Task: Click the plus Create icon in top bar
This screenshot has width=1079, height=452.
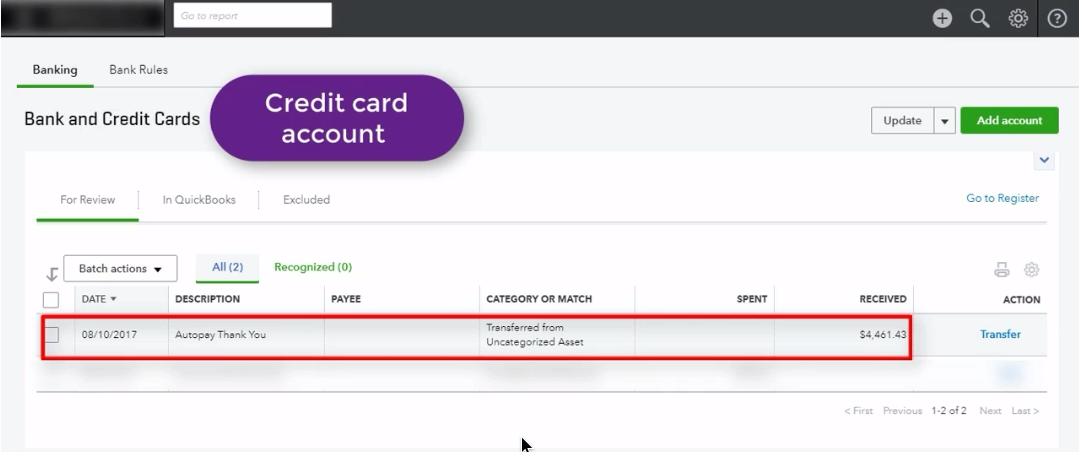Action: click(x=942, y=18)
